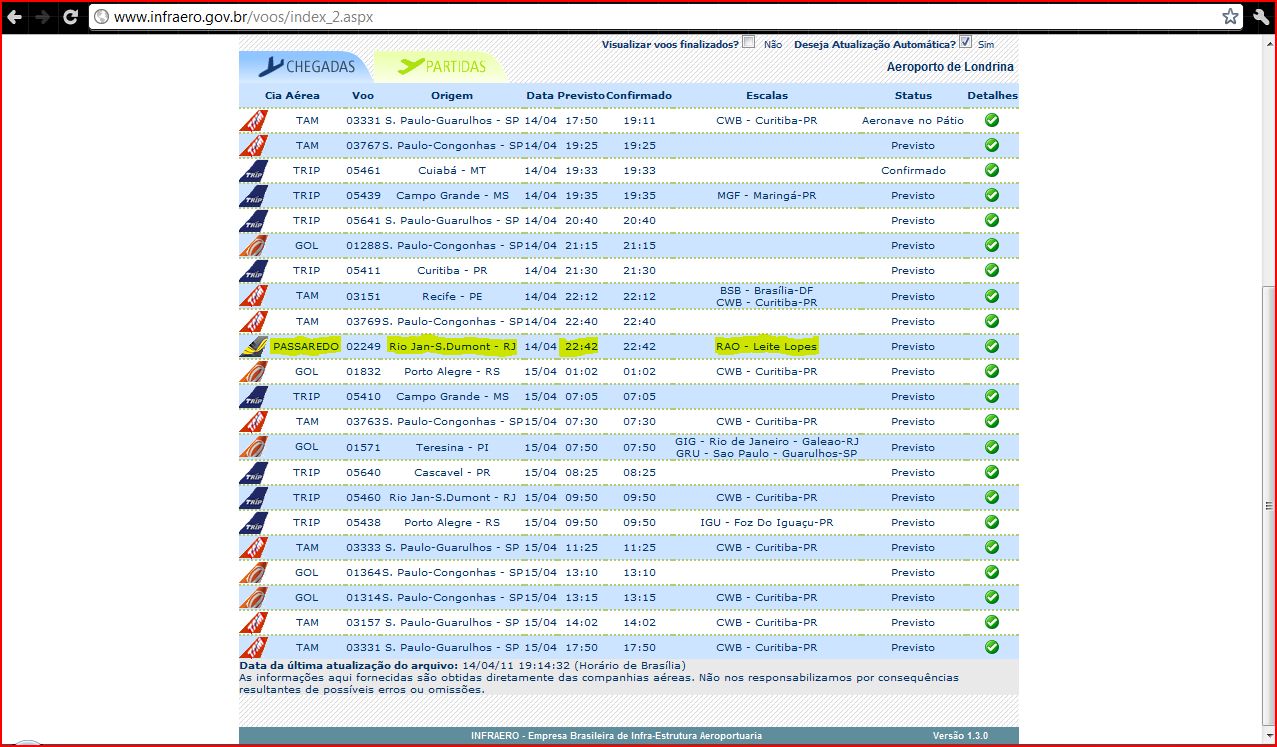Click the 'Voo' column header
1277x747 pixels.
pyautogui.click(x=363, y=96)
